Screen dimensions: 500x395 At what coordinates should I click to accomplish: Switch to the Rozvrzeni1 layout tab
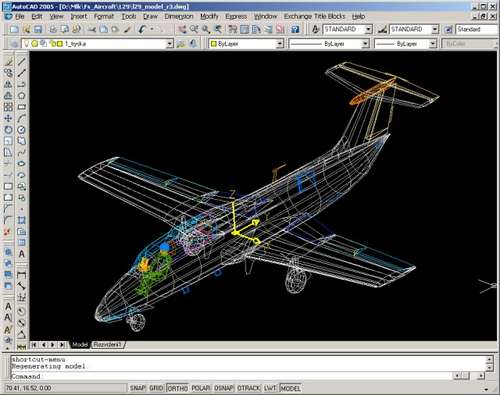click(x=107, y=344)
